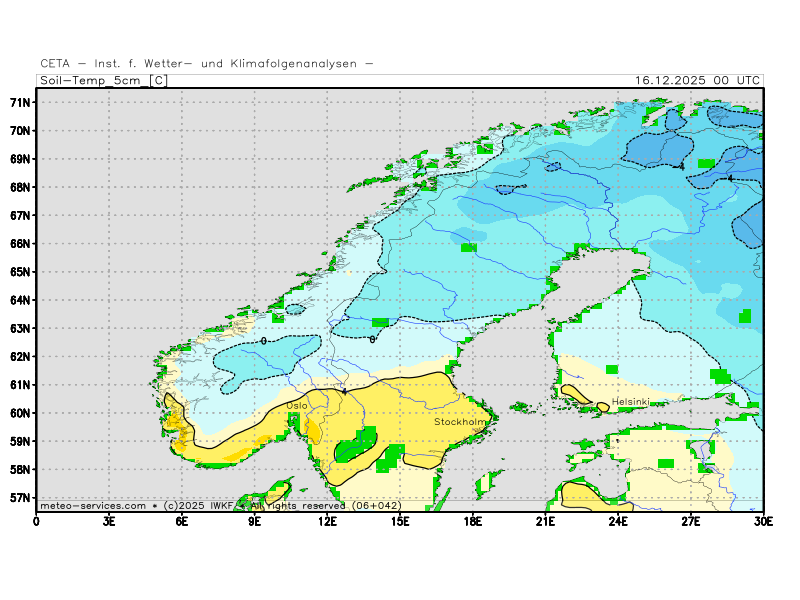
Task: Select the 15E longitude label
Action: click(400, 520)
